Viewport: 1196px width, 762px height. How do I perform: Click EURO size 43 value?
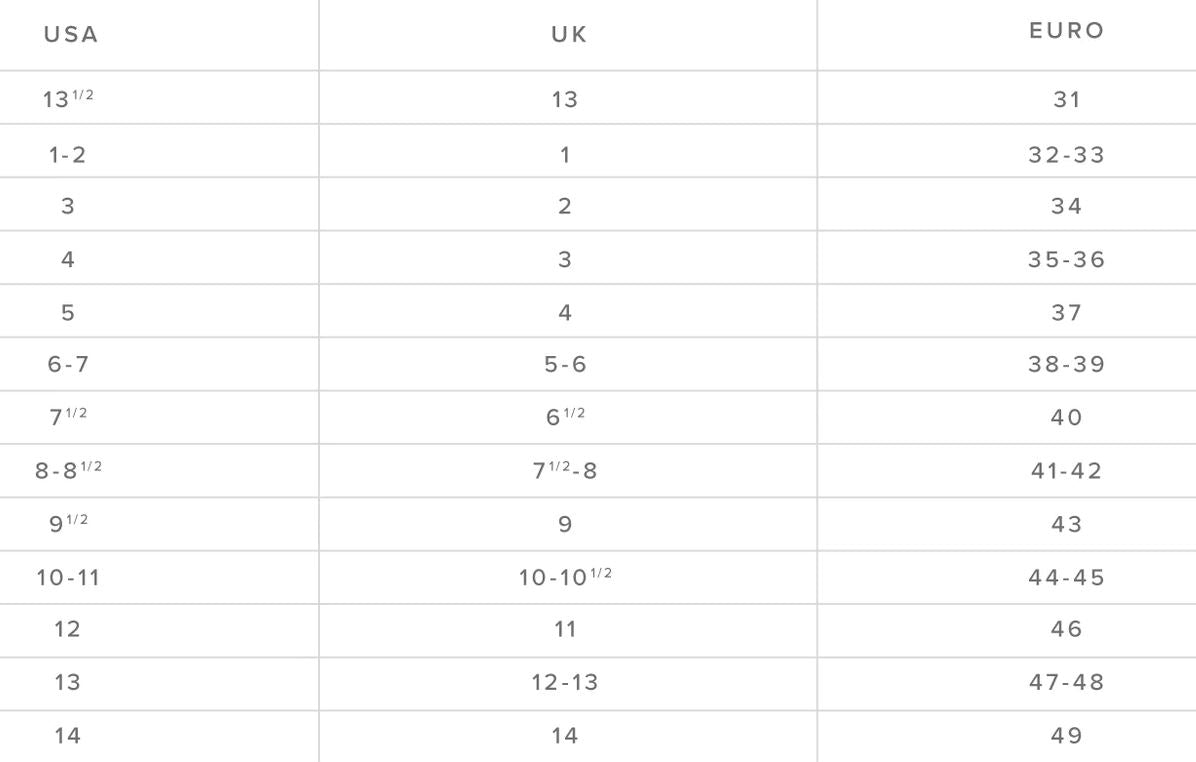(1067, 524)
